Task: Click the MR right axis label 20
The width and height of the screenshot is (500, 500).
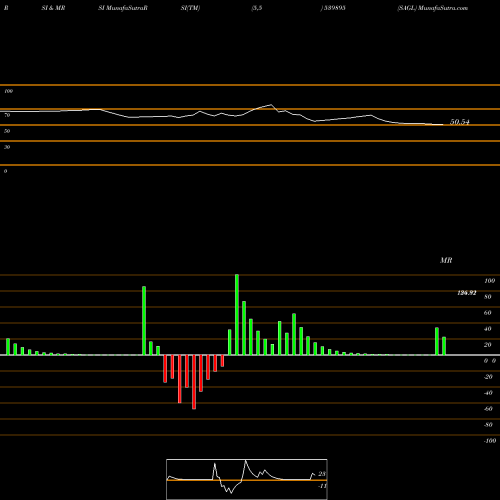Action: [488, 345]
